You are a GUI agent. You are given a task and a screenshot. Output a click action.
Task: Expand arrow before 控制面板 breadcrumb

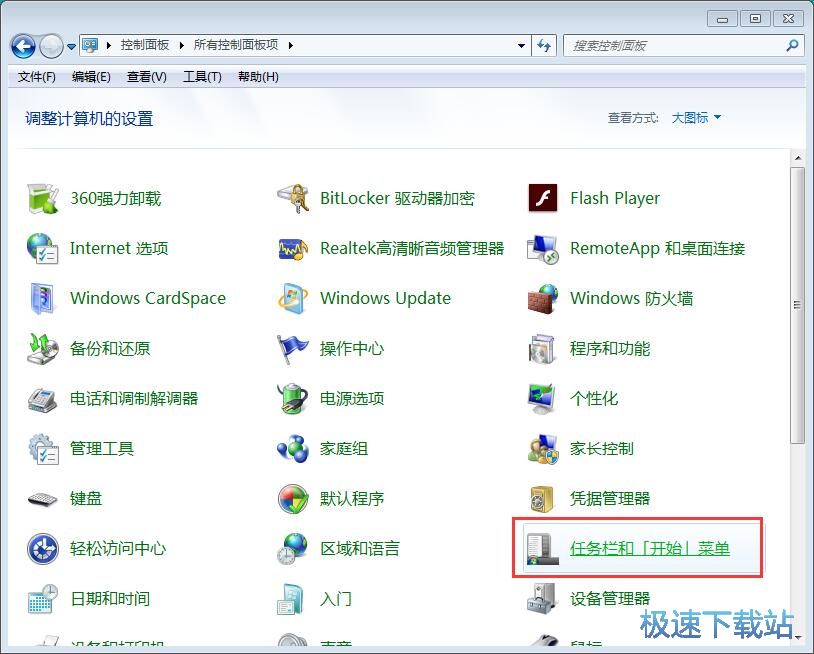[109, 46]
